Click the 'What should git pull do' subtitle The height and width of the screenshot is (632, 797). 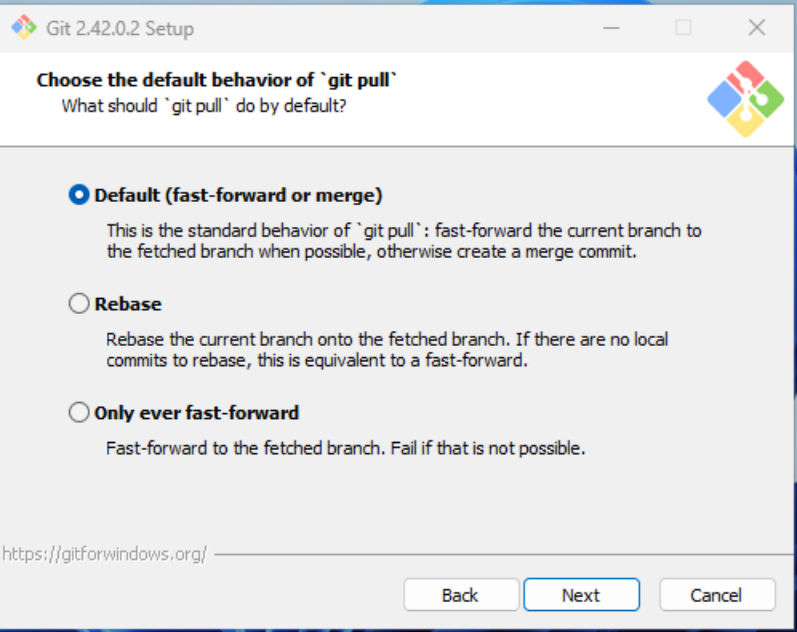(204, 105)
